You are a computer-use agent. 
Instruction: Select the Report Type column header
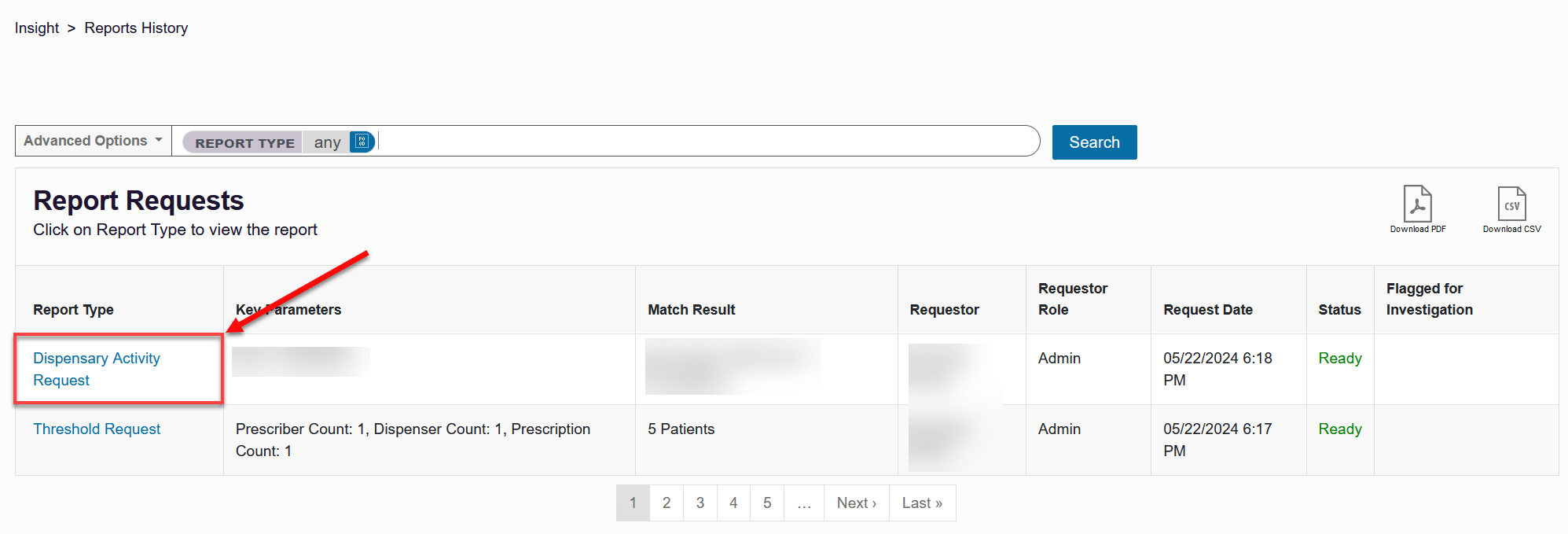click(73, 309)
